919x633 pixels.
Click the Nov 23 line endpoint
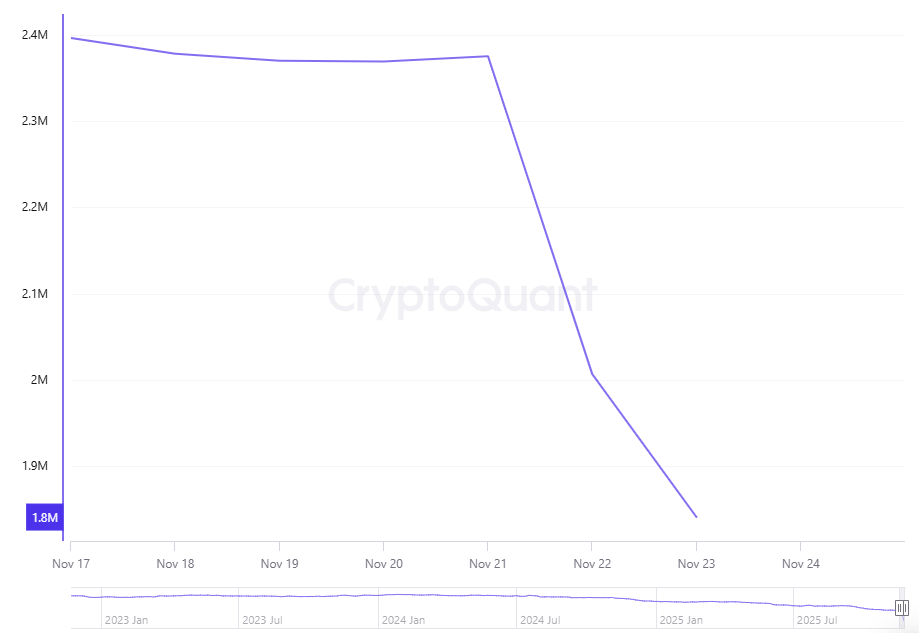696,517
